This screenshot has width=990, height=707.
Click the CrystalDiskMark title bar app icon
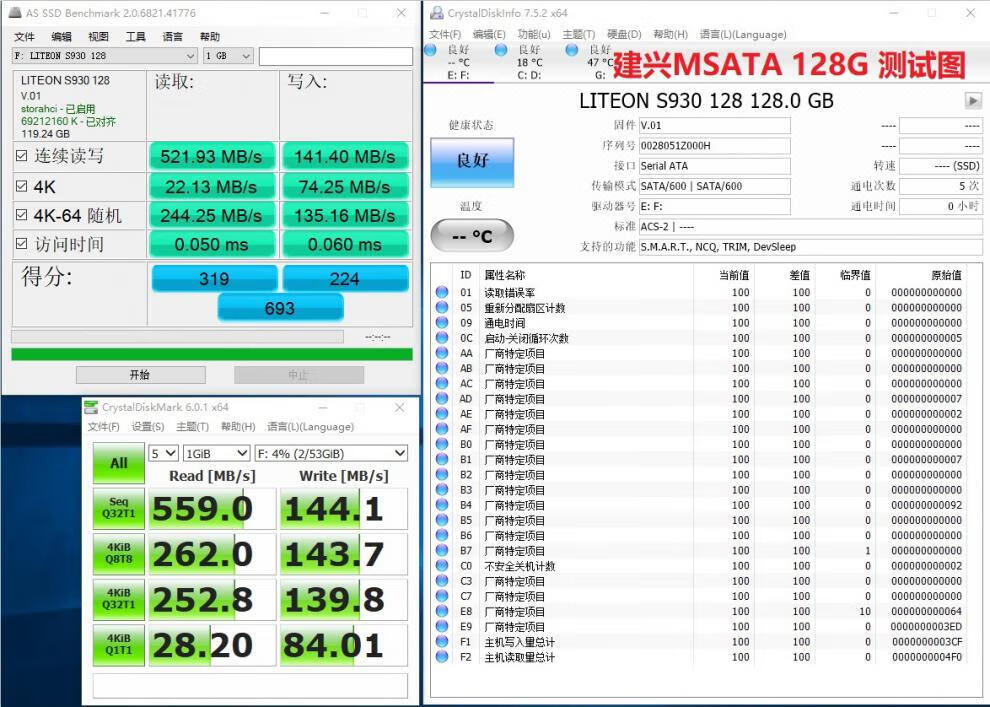[x=91, y=407]
